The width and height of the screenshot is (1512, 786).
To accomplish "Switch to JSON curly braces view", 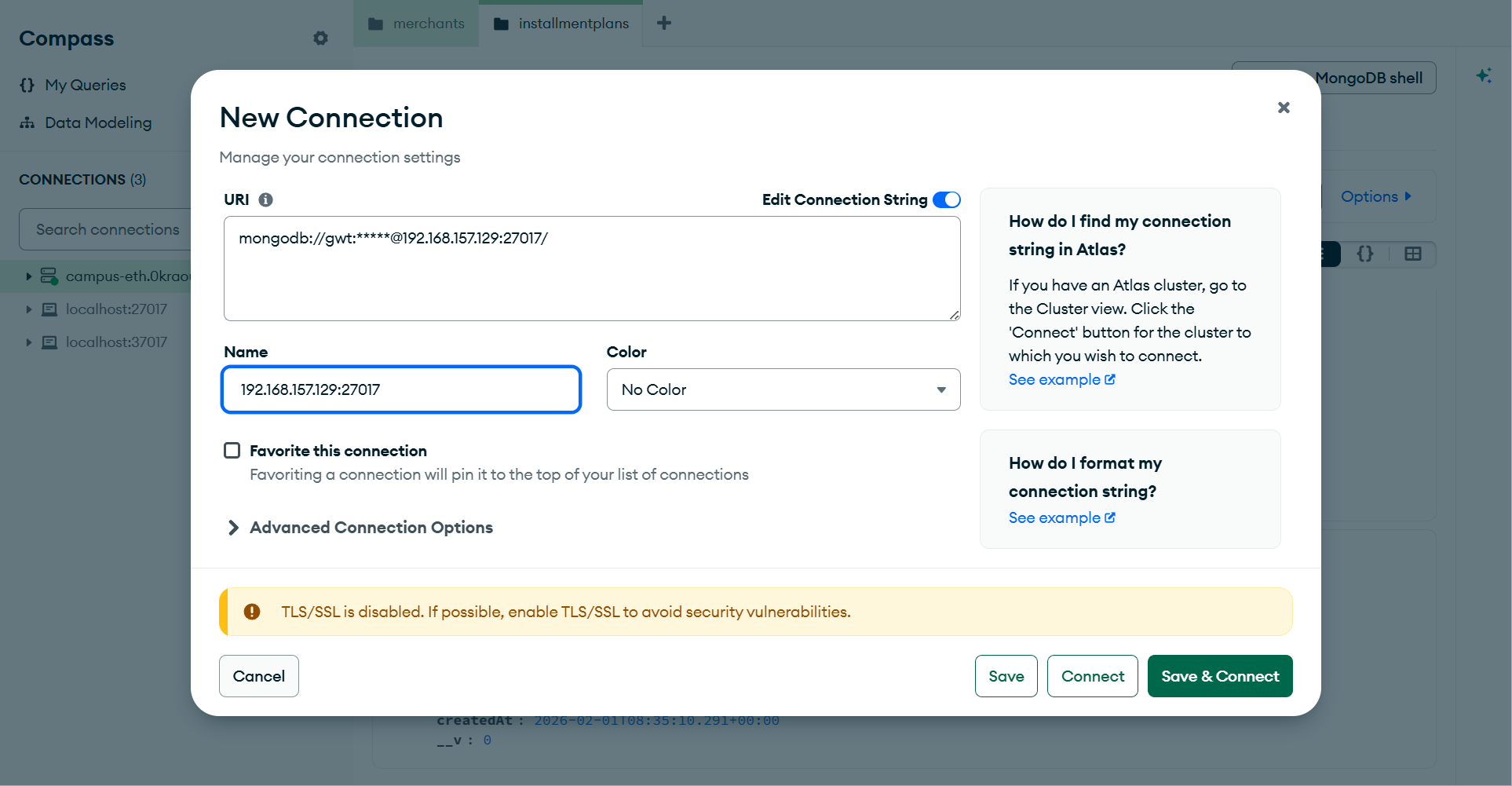I will [x=1365, y=254].
